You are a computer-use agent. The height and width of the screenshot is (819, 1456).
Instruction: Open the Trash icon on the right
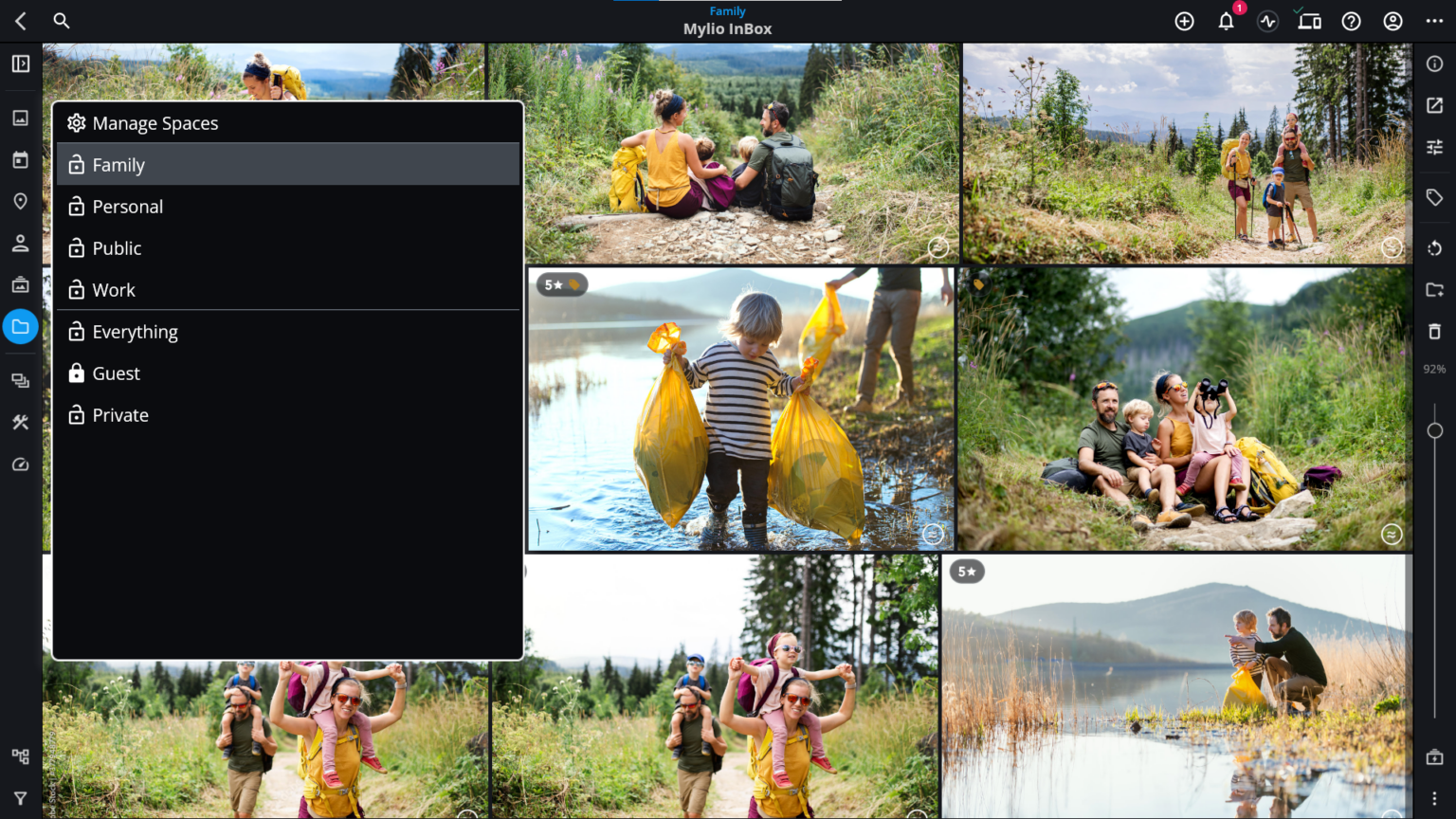[x=1434, y=331]
